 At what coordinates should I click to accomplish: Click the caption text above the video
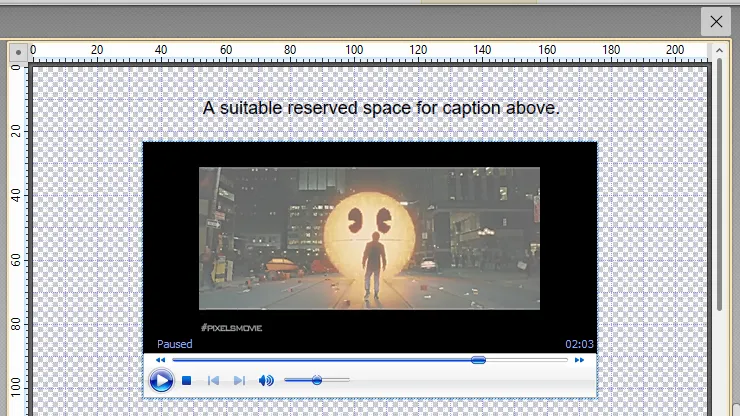tap(381, 108)
